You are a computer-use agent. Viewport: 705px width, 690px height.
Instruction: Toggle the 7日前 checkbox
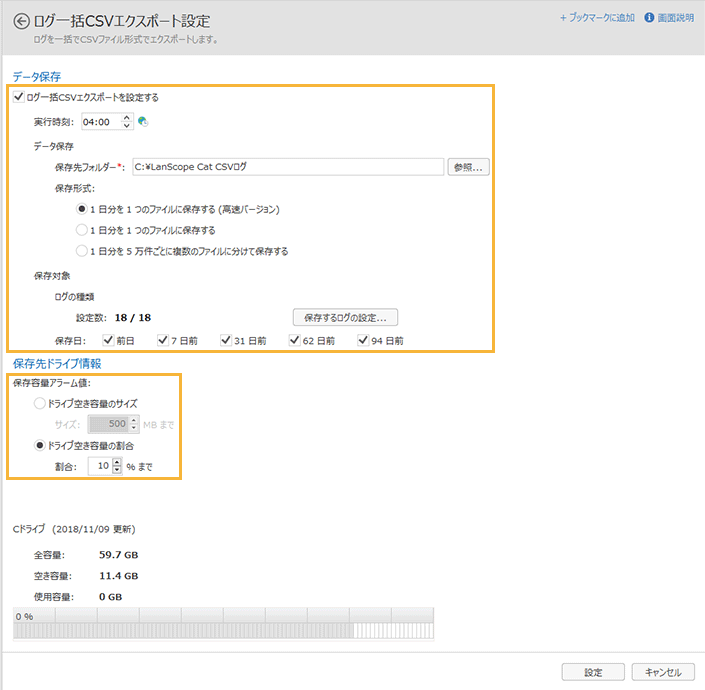click(163, 340)
